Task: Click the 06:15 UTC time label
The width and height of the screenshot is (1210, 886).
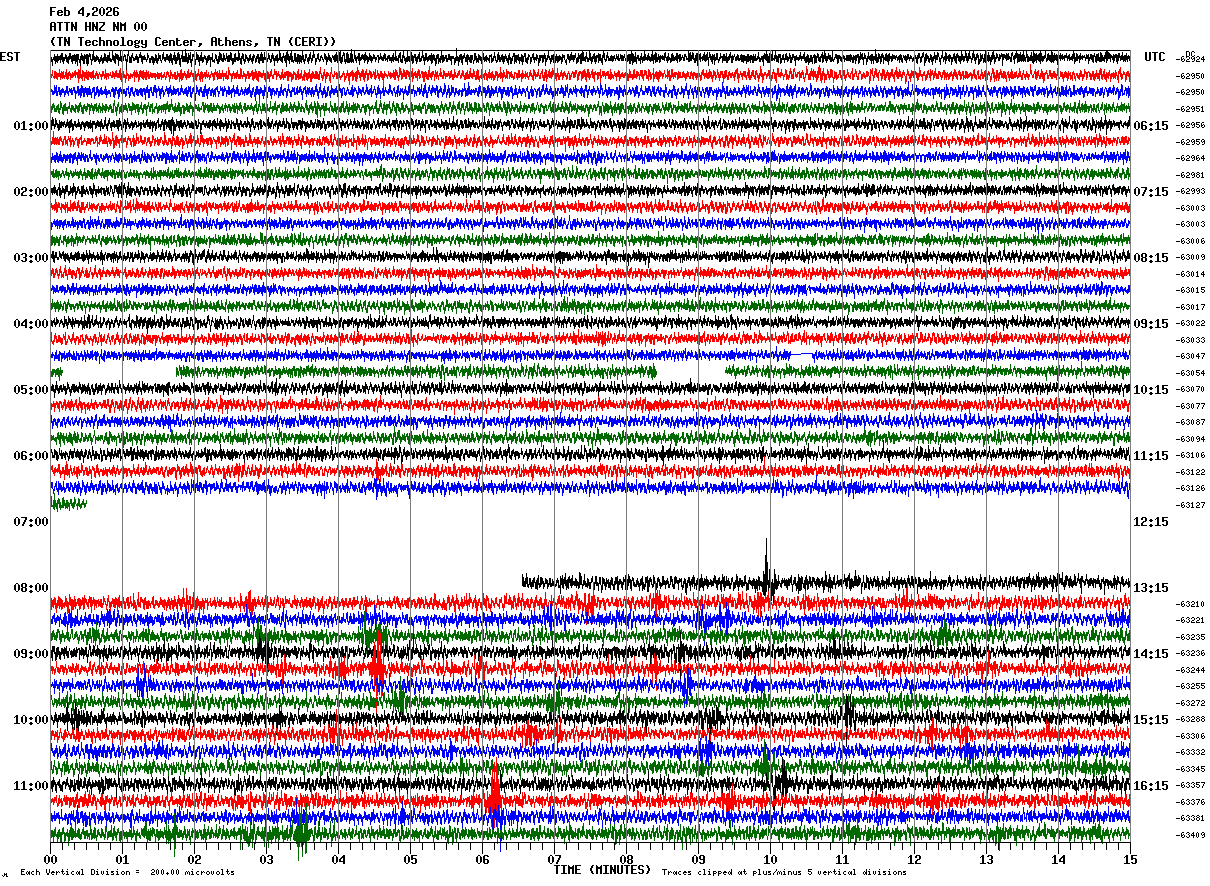Action: (x=1151, y=126)
